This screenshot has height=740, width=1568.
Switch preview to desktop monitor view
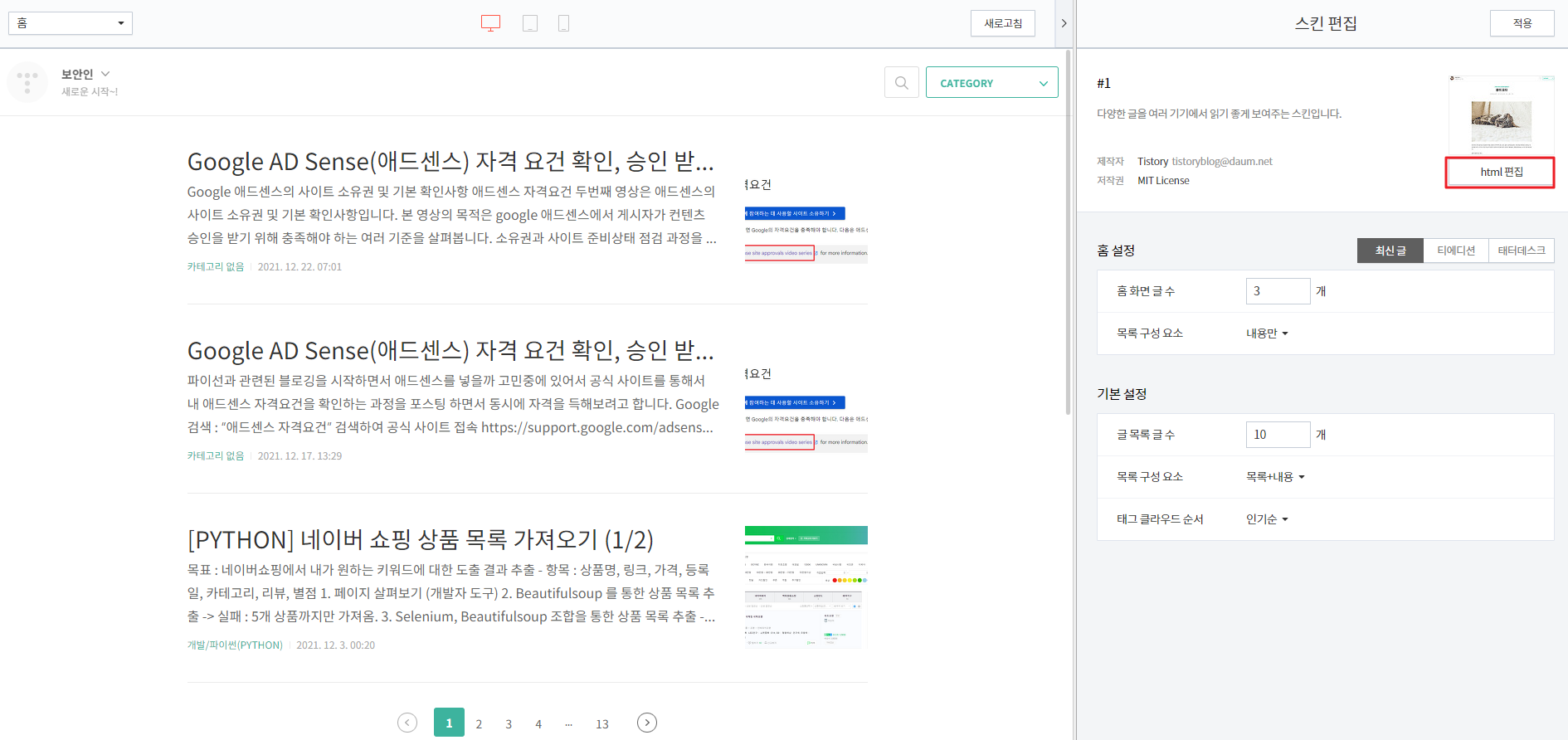(490, 23)
